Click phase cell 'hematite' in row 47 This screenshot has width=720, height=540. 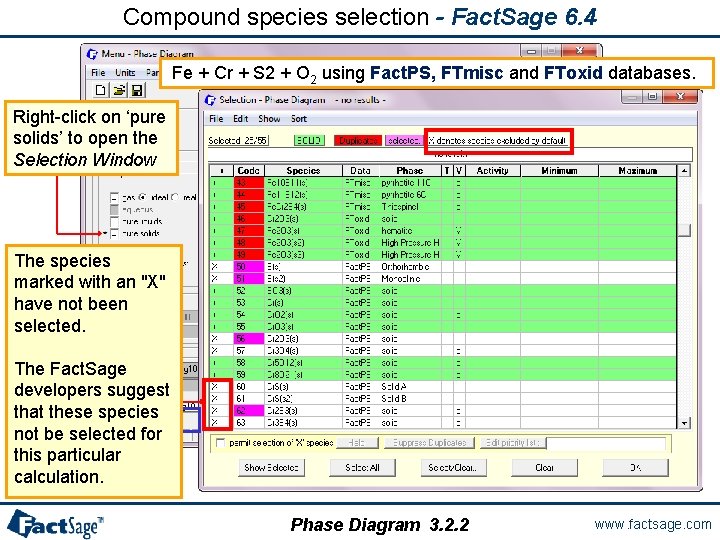point(410,231)
